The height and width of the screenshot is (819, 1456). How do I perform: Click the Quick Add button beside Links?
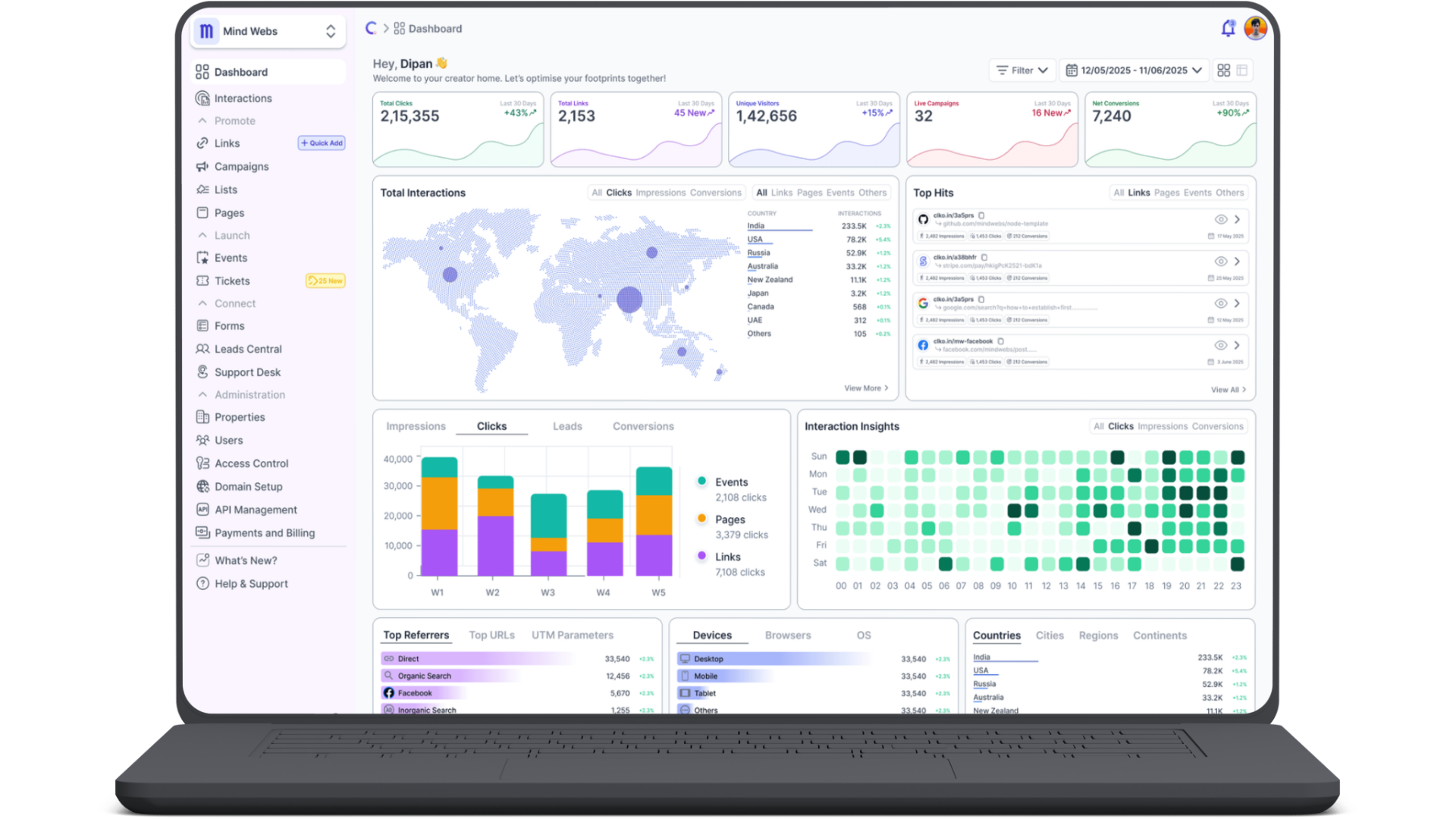pyautogui.click(x=321, y=143)
